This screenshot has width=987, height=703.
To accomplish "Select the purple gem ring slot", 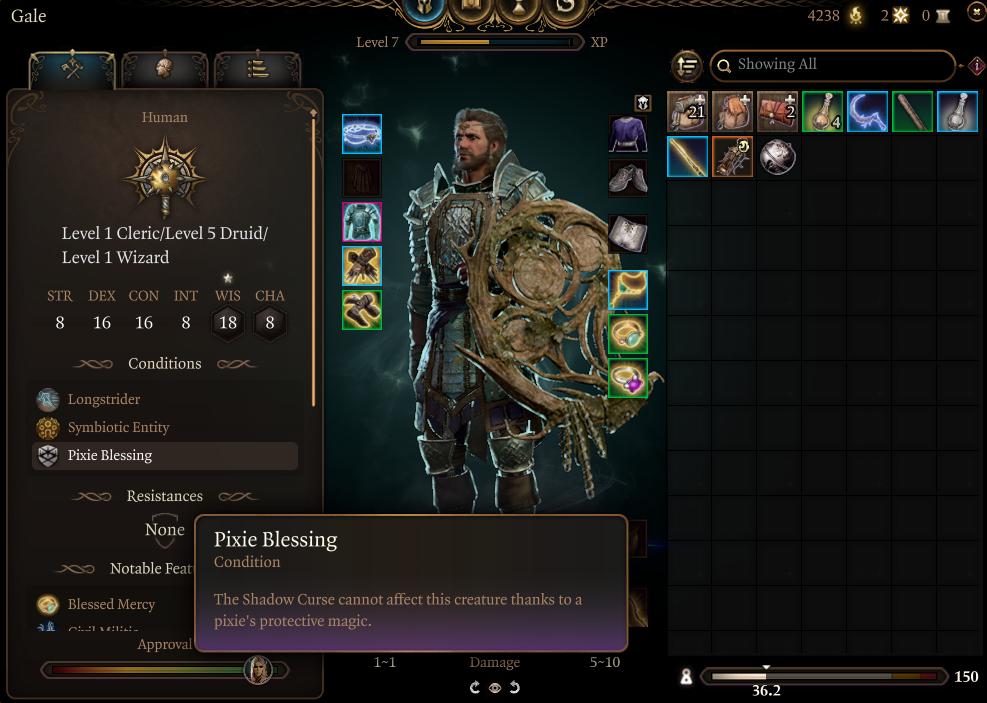I will click(x=628, y=378).
